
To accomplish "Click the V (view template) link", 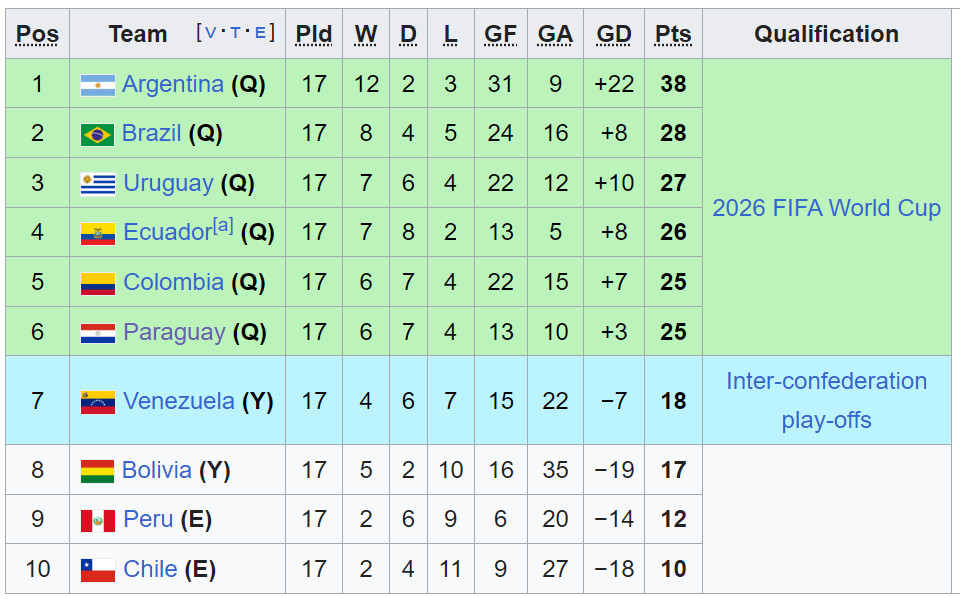I will click(210, 33).
